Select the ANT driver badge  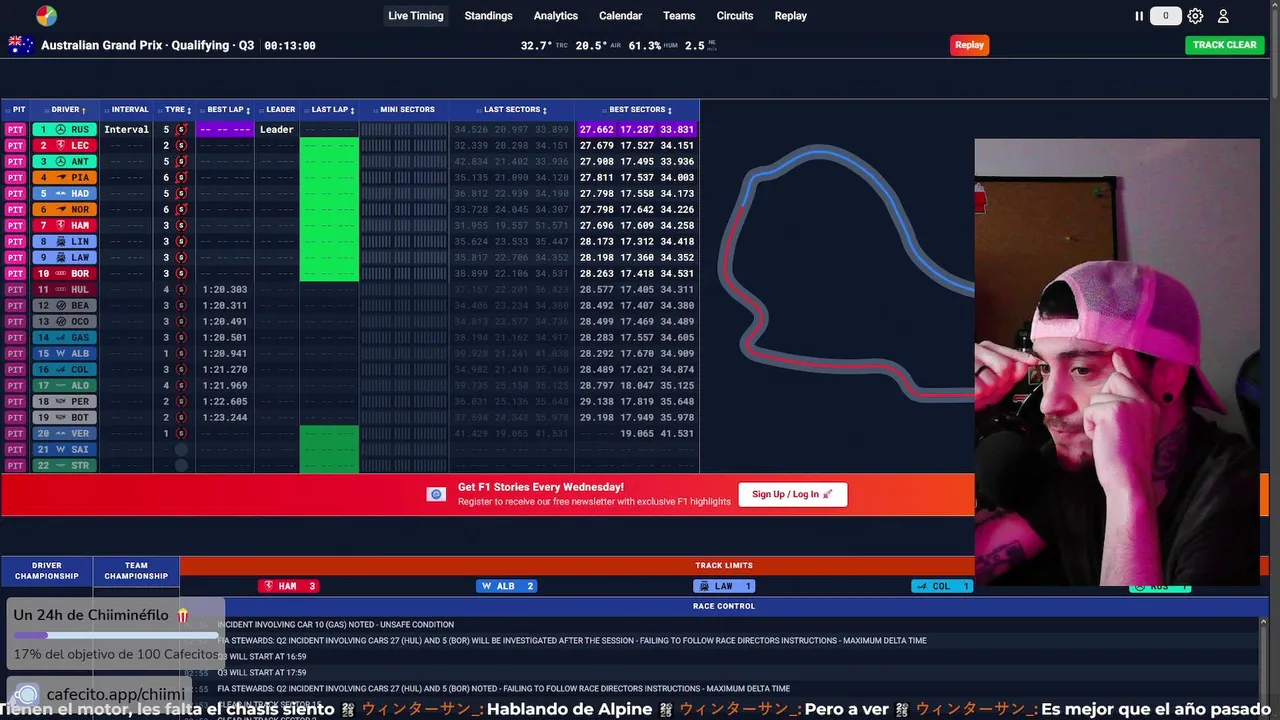(x=64, y=161)
